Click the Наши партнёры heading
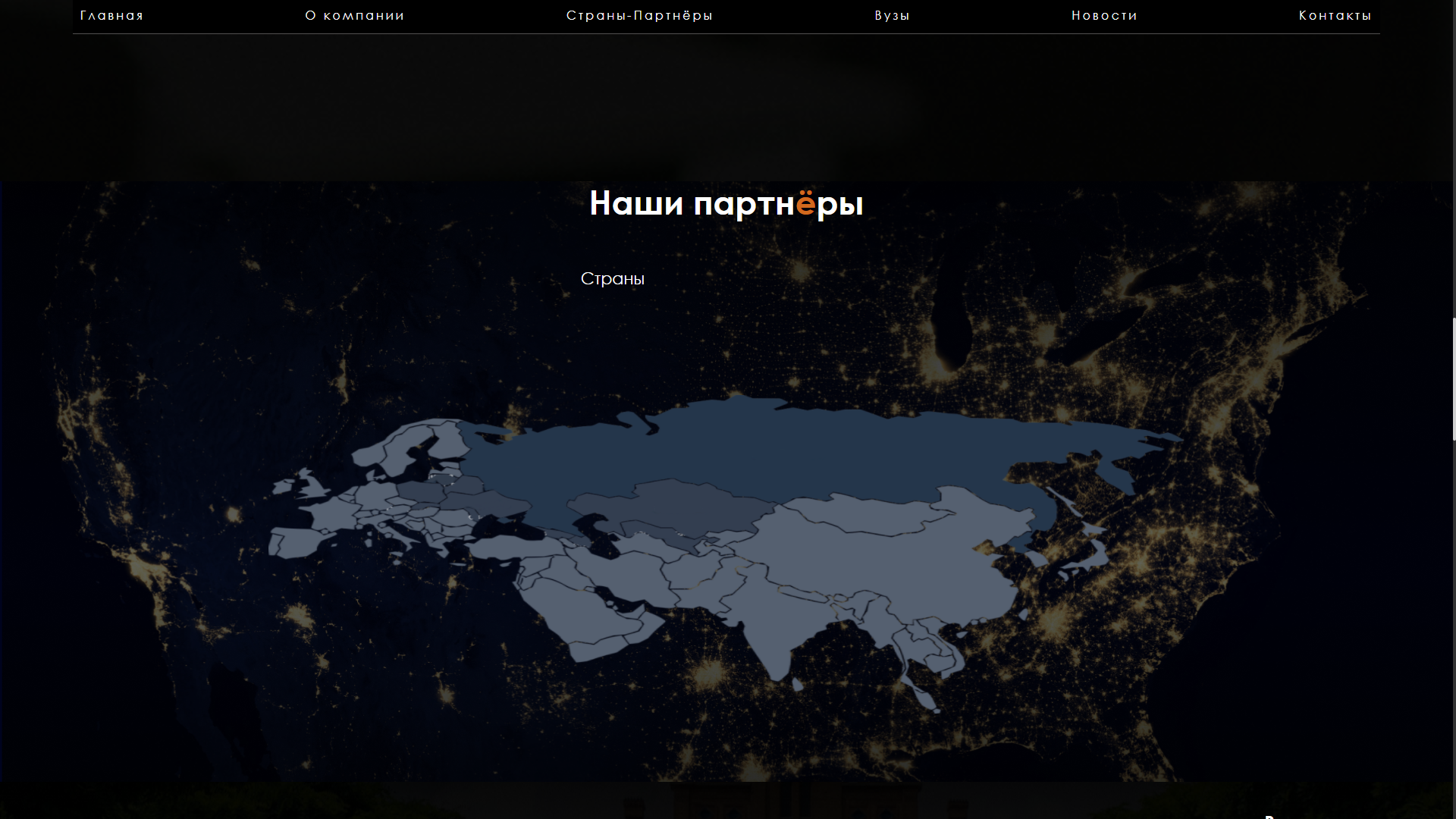 pos(726,203)
